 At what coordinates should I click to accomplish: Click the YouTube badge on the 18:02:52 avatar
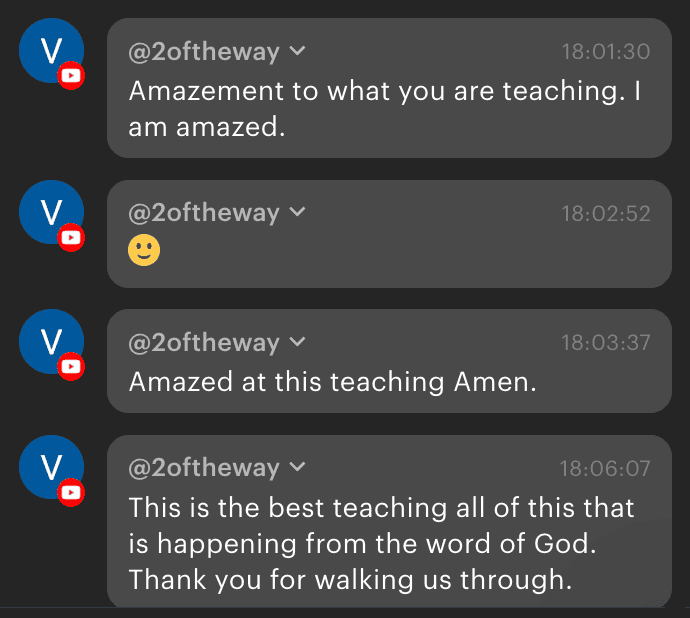tap(71, 238)
